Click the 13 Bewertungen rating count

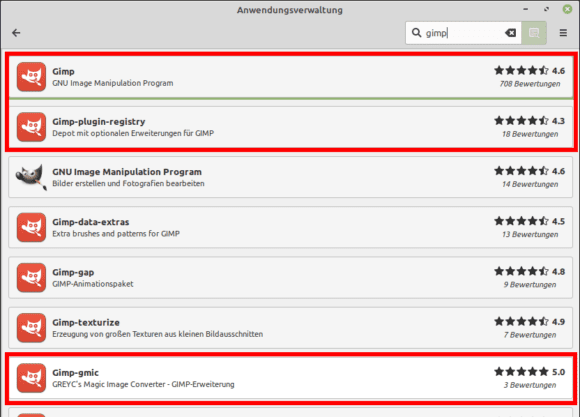pyautogui.click(x=530, y=235)
